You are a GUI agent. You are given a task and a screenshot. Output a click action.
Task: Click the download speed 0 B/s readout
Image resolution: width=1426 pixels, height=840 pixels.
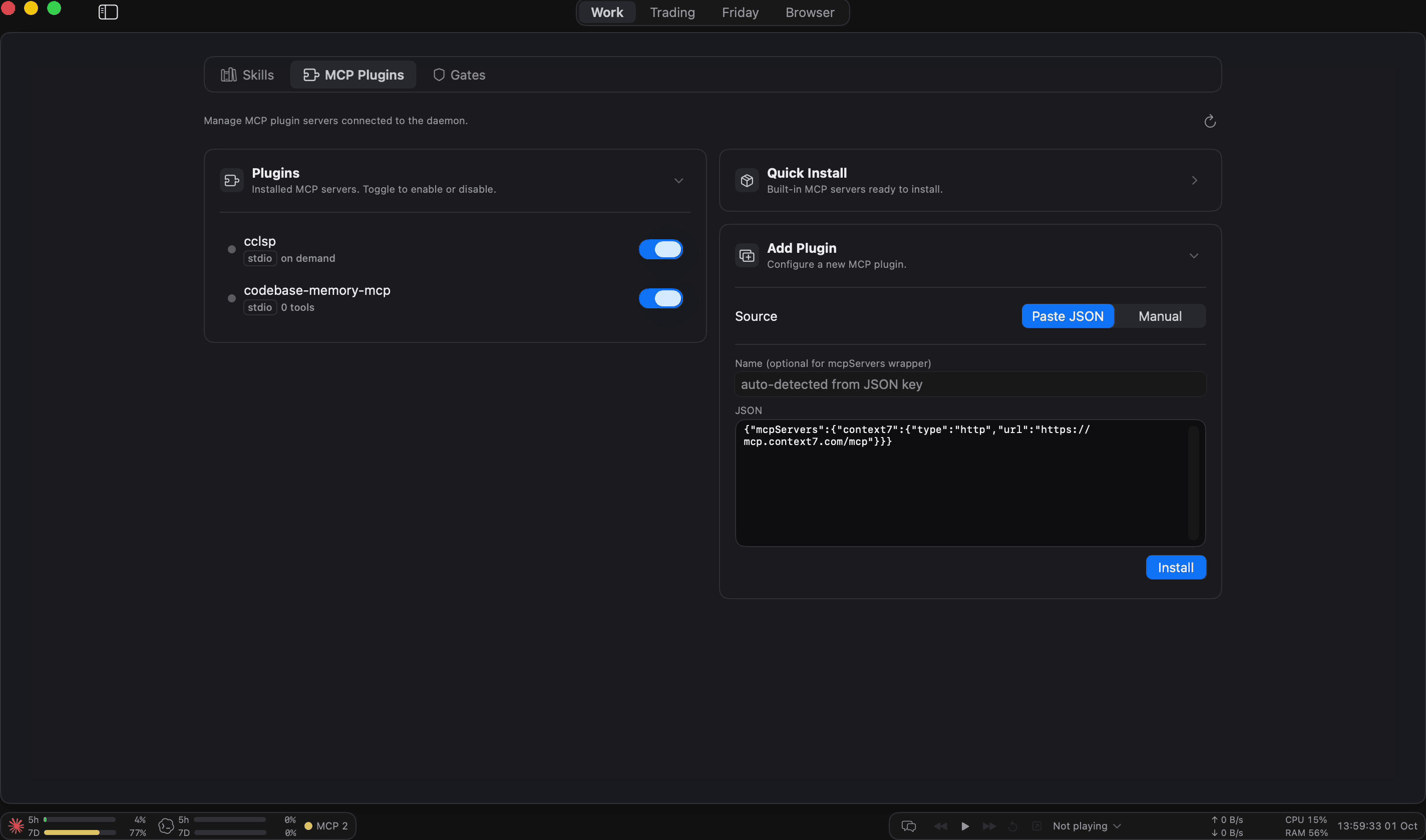click(1227, 832)
